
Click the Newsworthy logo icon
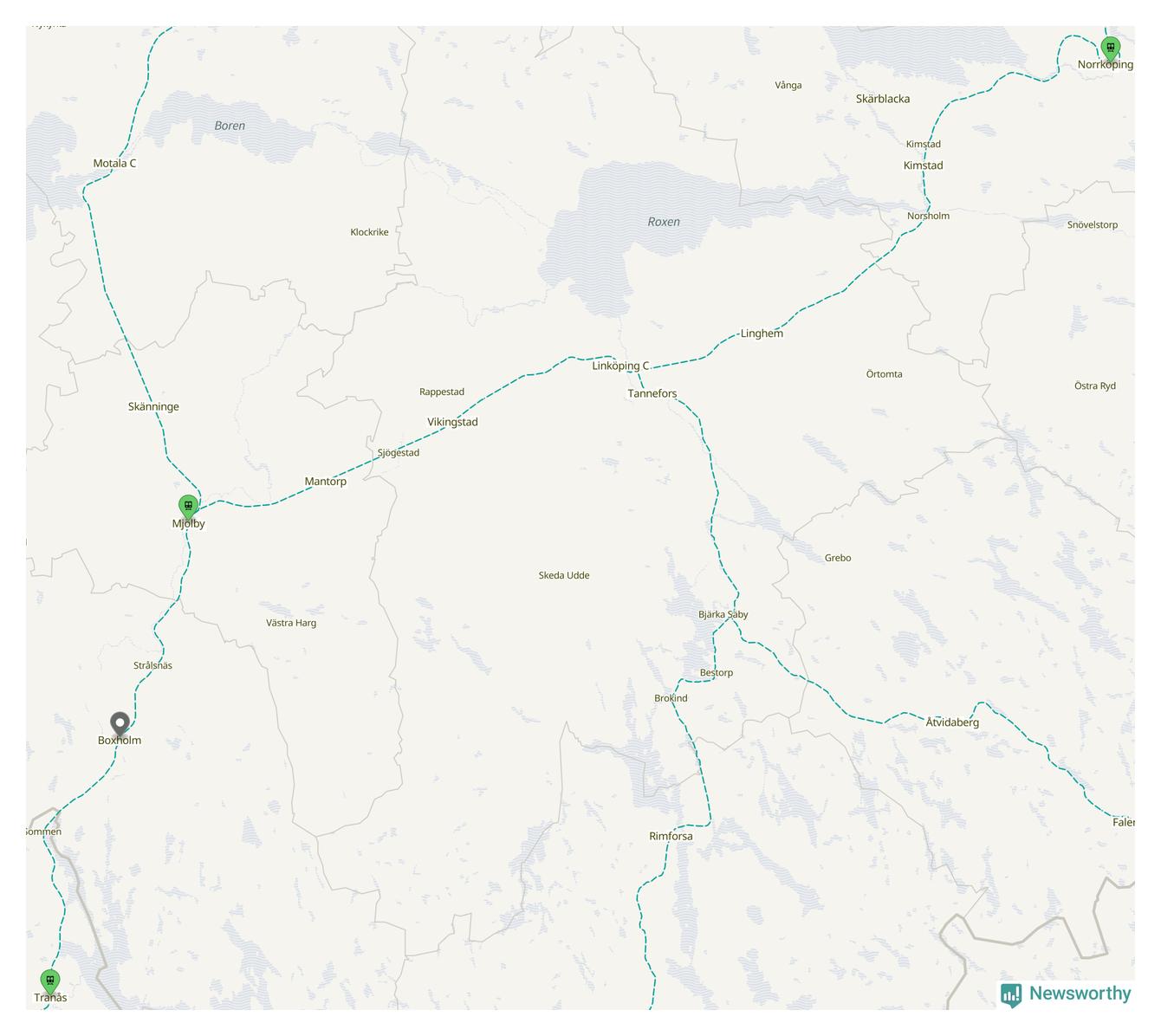[x=1011, y=994]
